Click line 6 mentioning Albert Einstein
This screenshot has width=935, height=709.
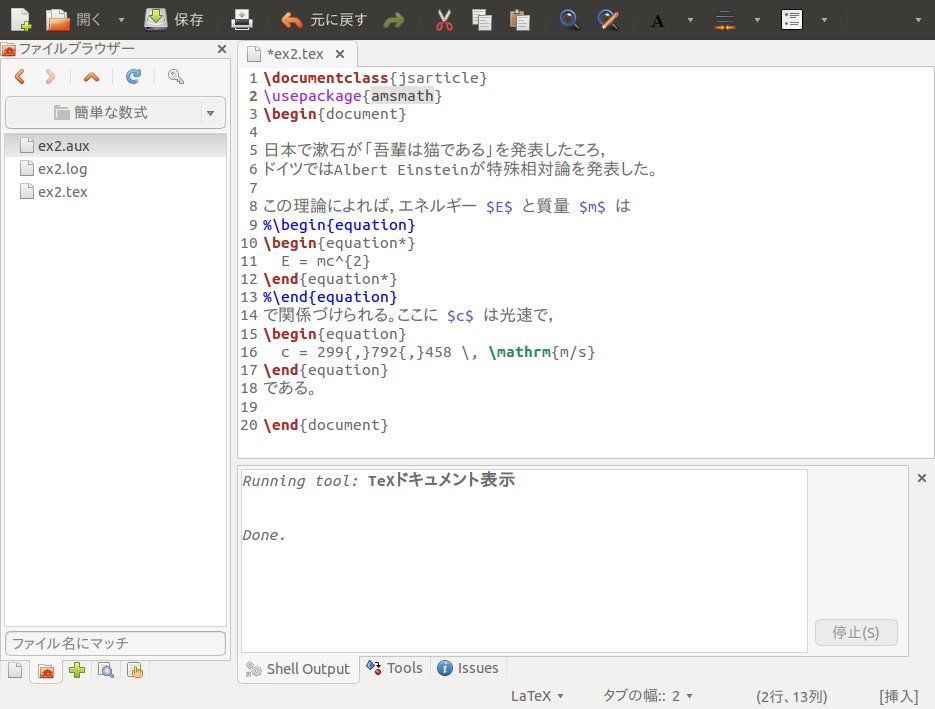(x=460, y=169)
